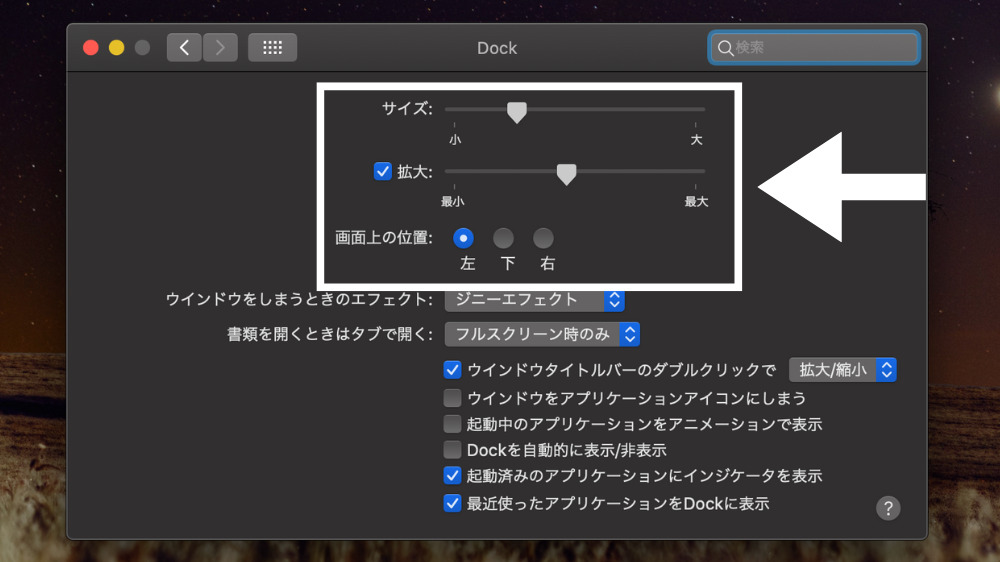1000x562 pixels.
Task: Click the 拡大 slider thumb
Action: (566, 174)
